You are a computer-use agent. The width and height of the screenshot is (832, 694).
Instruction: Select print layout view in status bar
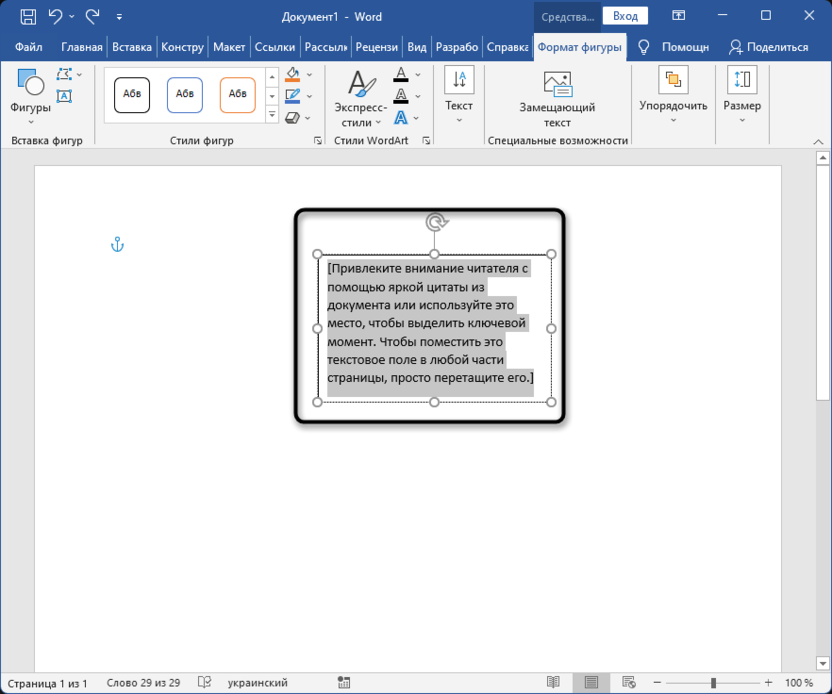coord(591,682)
